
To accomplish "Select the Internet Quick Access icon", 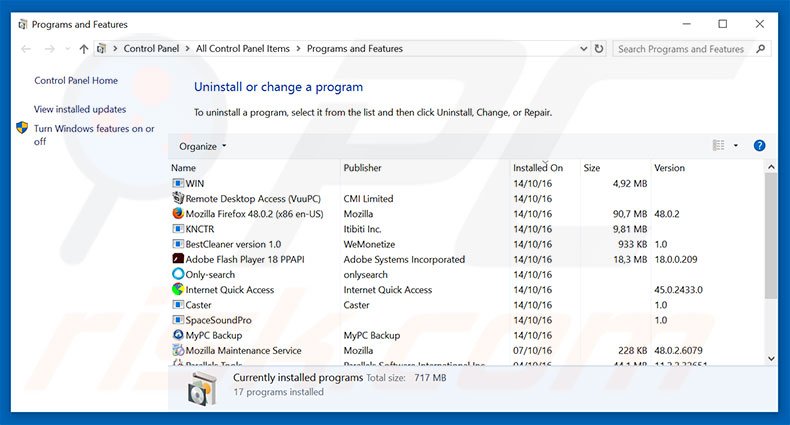I will 178,289.
